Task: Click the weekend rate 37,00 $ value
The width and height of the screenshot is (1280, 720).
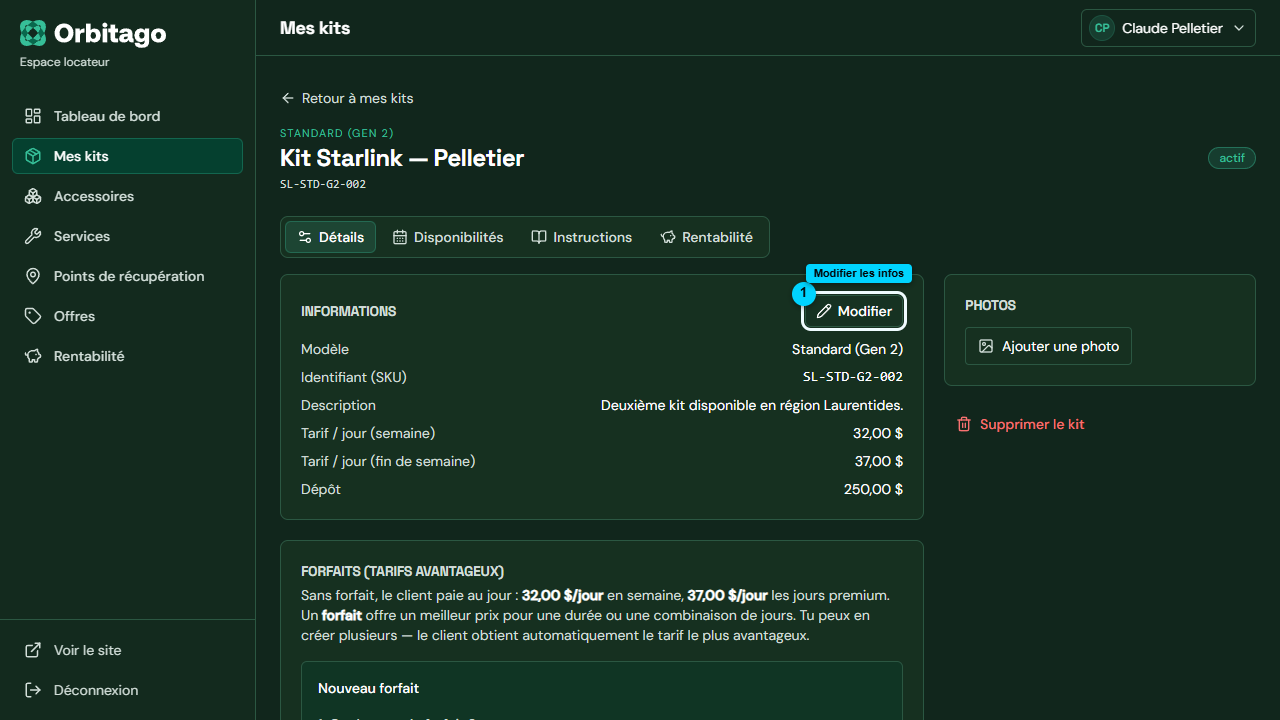Action: [878, 461]
